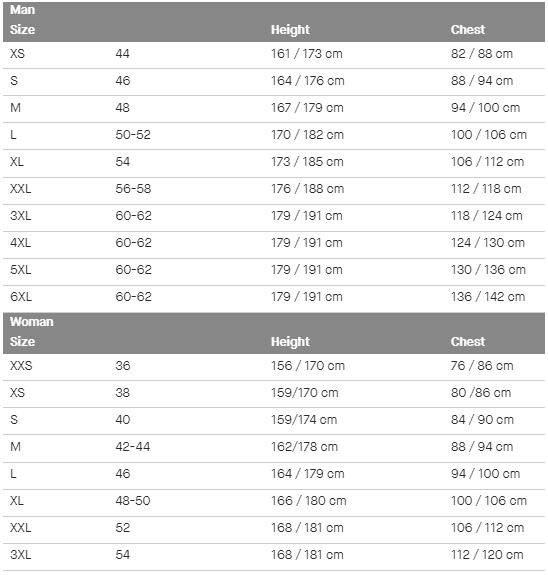
Task: Click the 6XL size label
Action: 21,297
